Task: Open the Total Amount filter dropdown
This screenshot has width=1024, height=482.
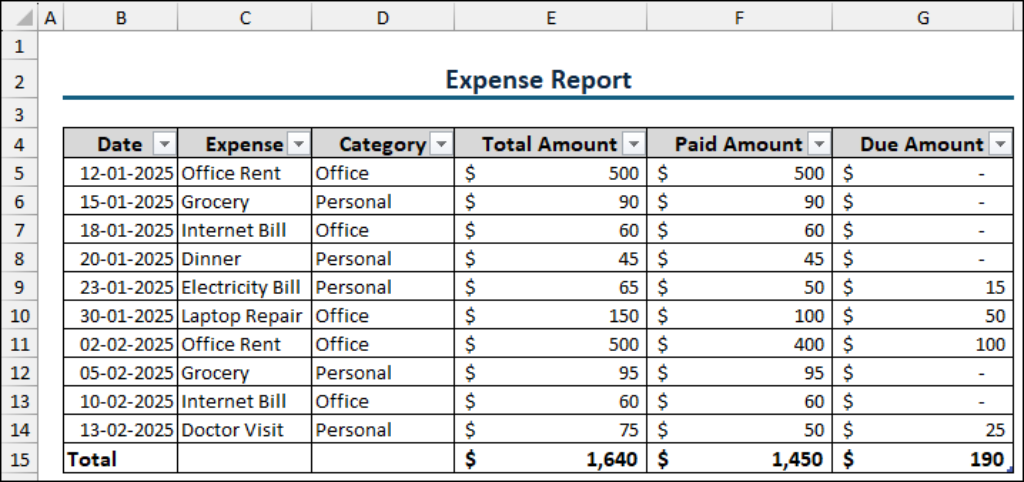Action: coord(633,143)
